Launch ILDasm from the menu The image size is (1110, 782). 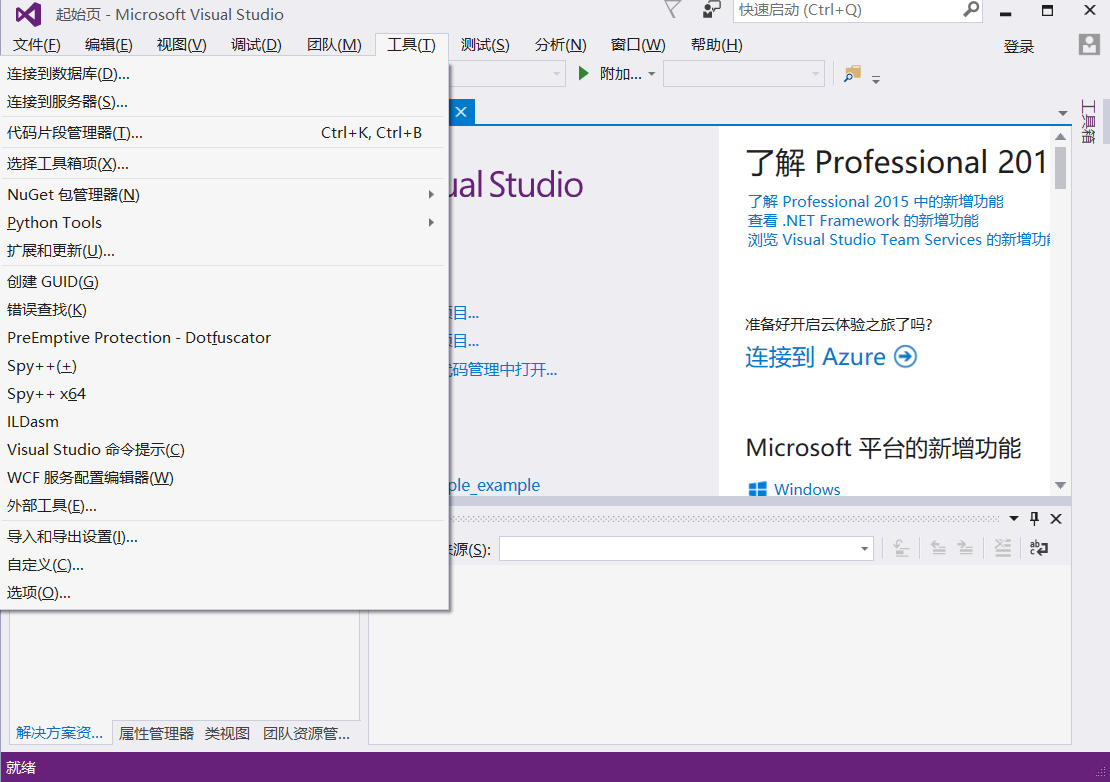coord(223,422)
